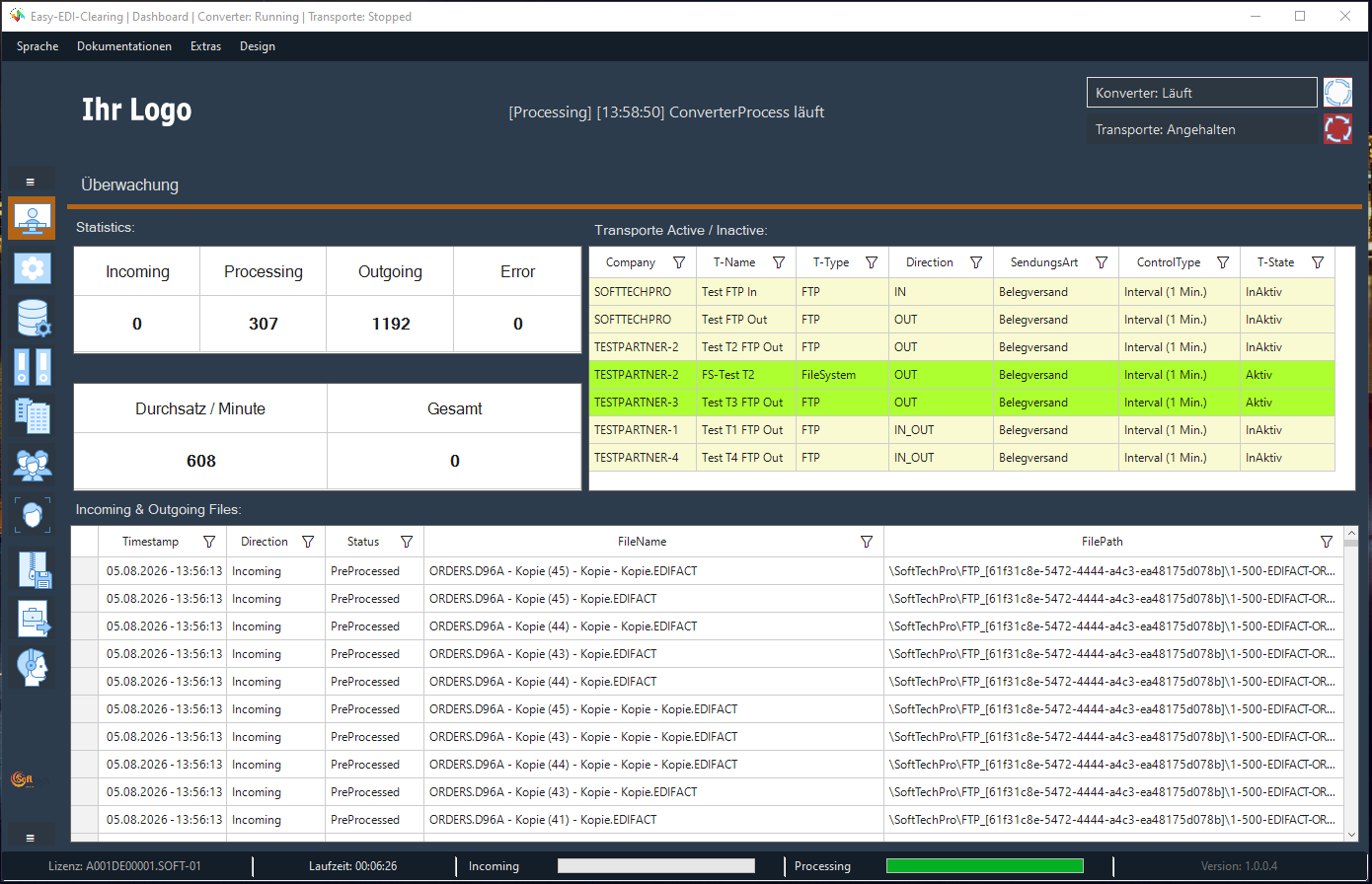Filter the Status column
The image size is (1372, 884).
pyautogui.click(x=407, y=542)
